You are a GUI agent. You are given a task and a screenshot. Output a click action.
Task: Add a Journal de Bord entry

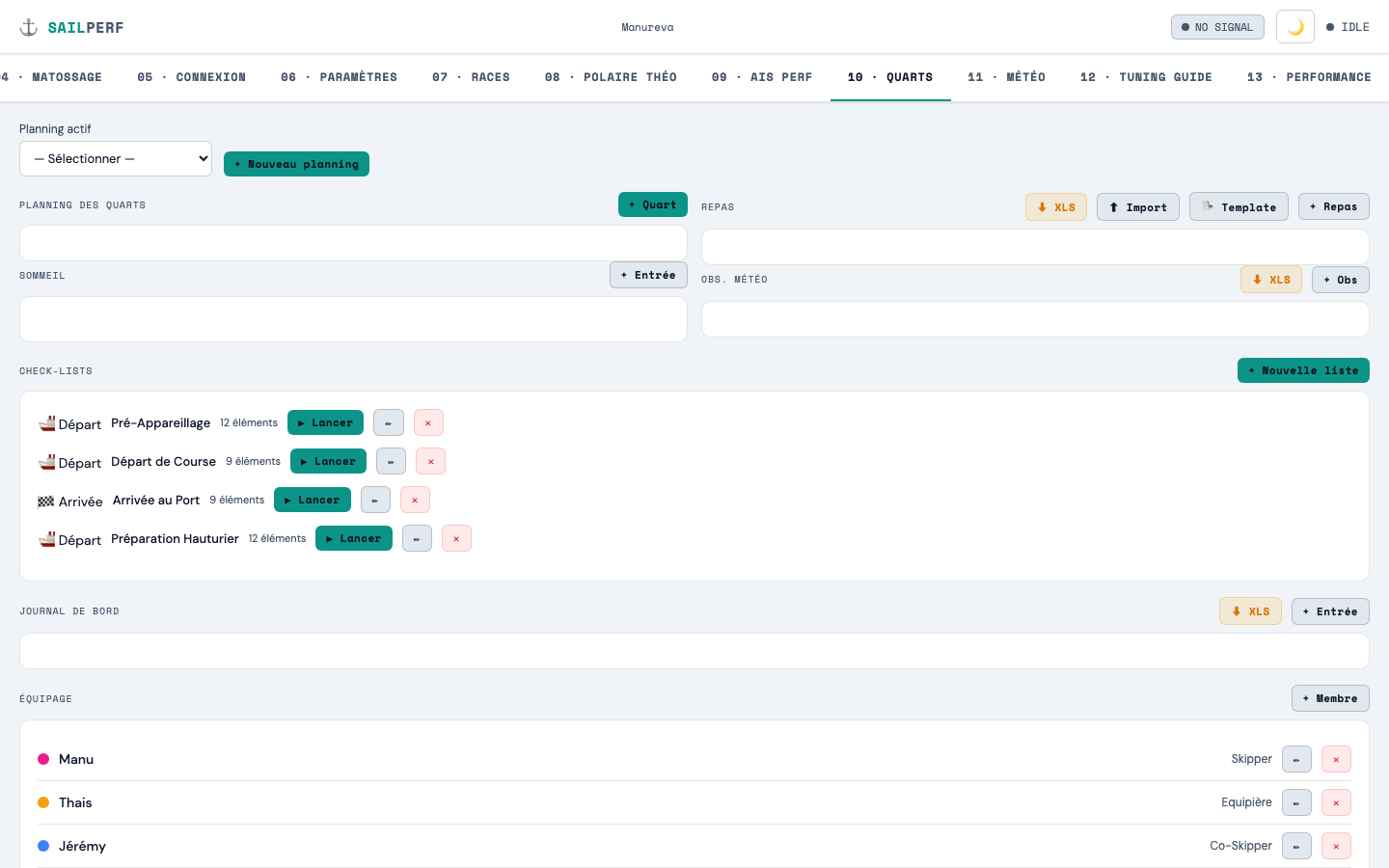point(1330,610)
